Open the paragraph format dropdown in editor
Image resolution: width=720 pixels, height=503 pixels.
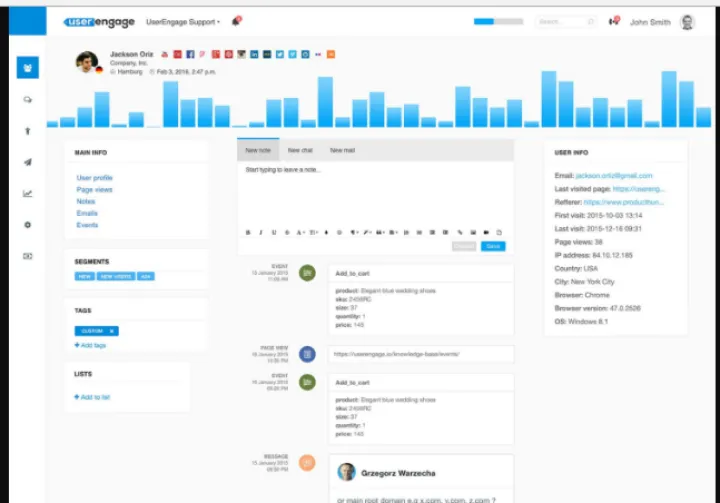(353, 232)
